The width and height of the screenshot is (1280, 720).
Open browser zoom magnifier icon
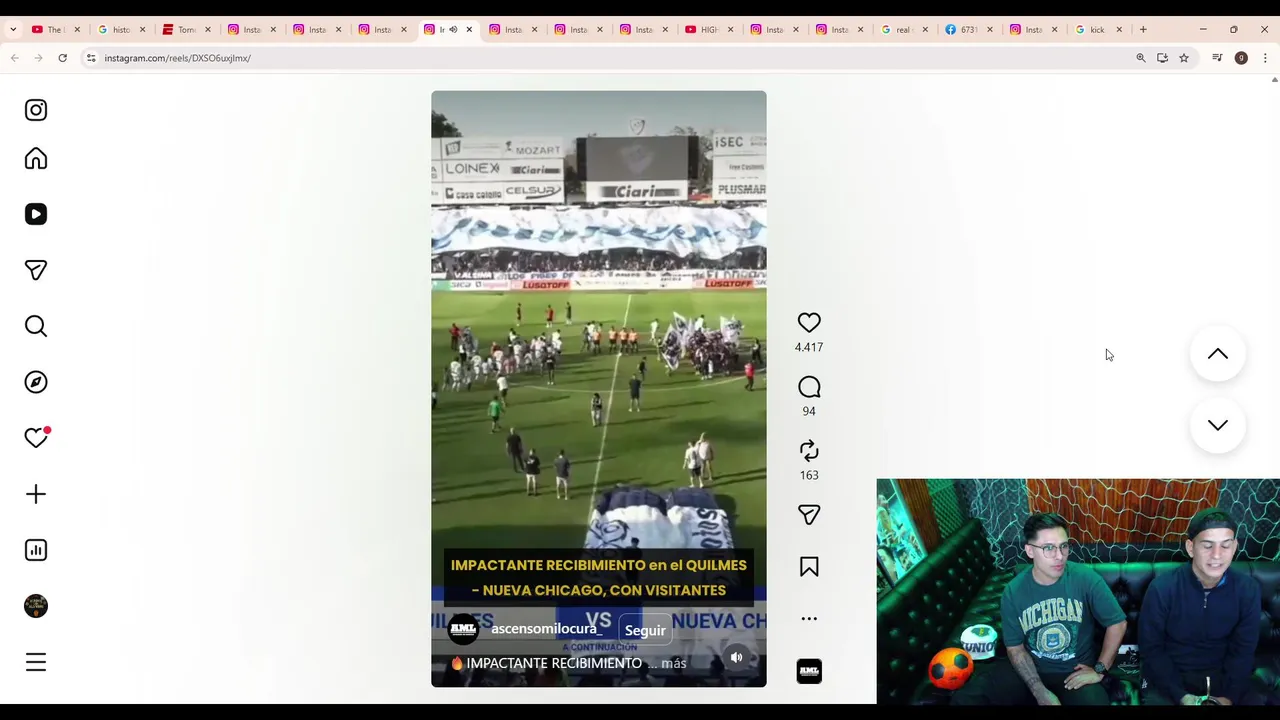pyautogui.click(x=1141, y=58)
